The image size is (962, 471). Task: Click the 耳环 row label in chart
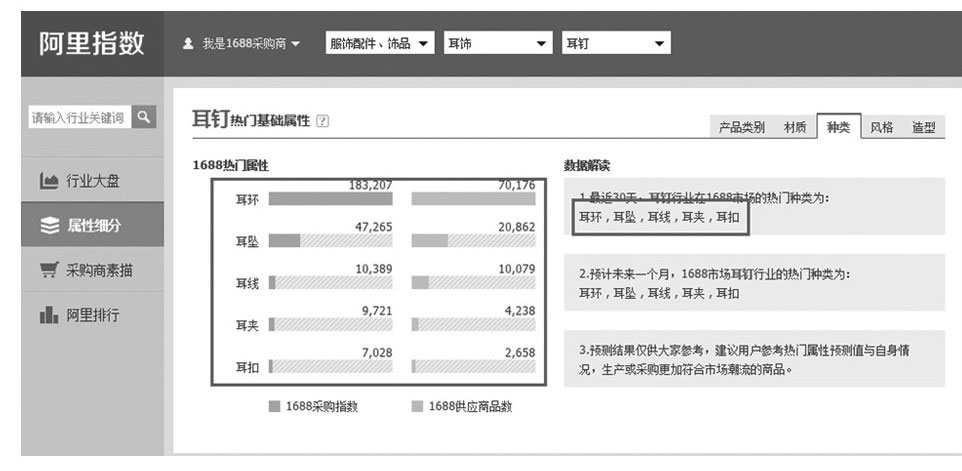click(x=247, y=200)
